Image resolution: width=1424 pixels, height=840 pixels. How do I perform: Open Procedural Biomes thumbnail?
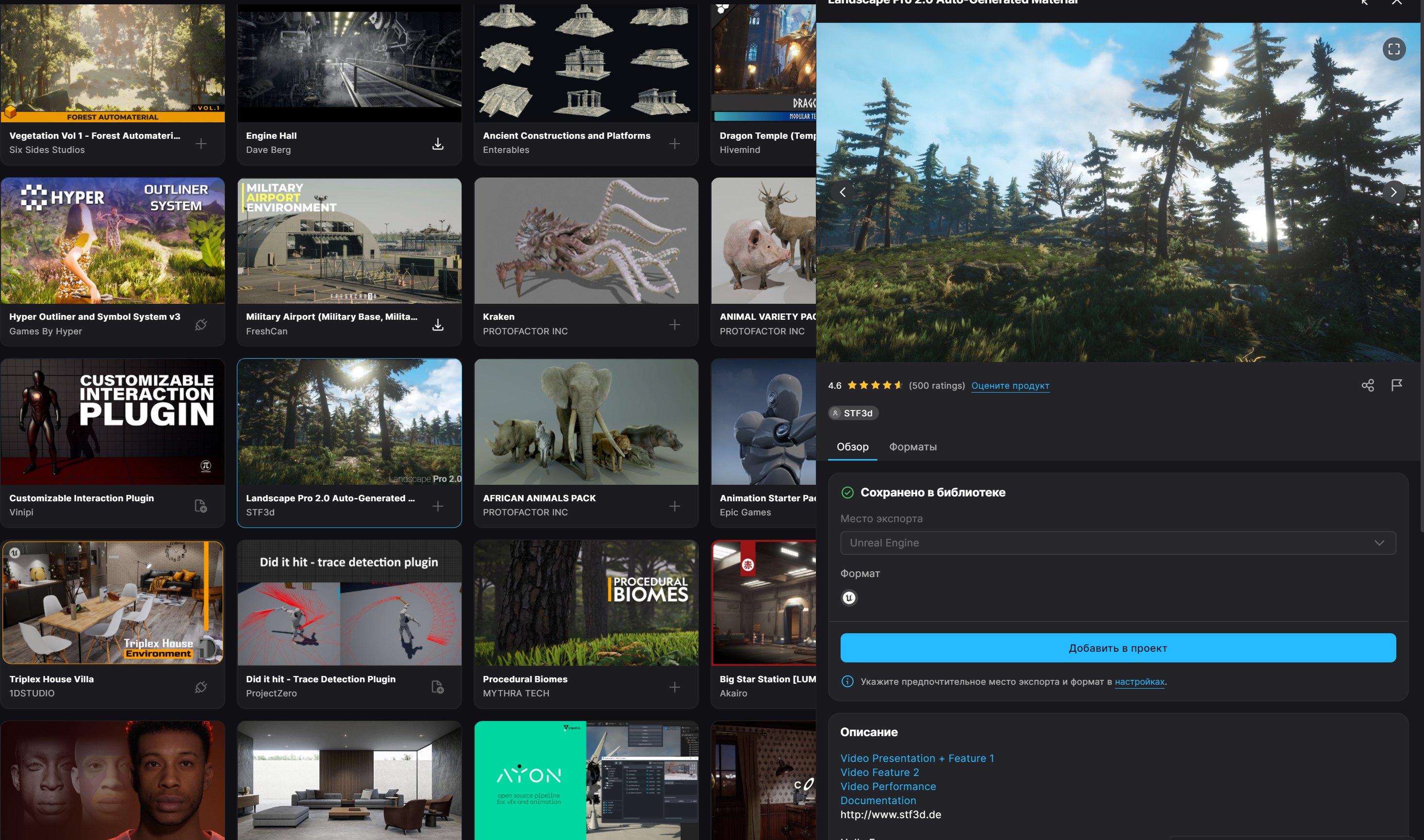tap(586, 603)
